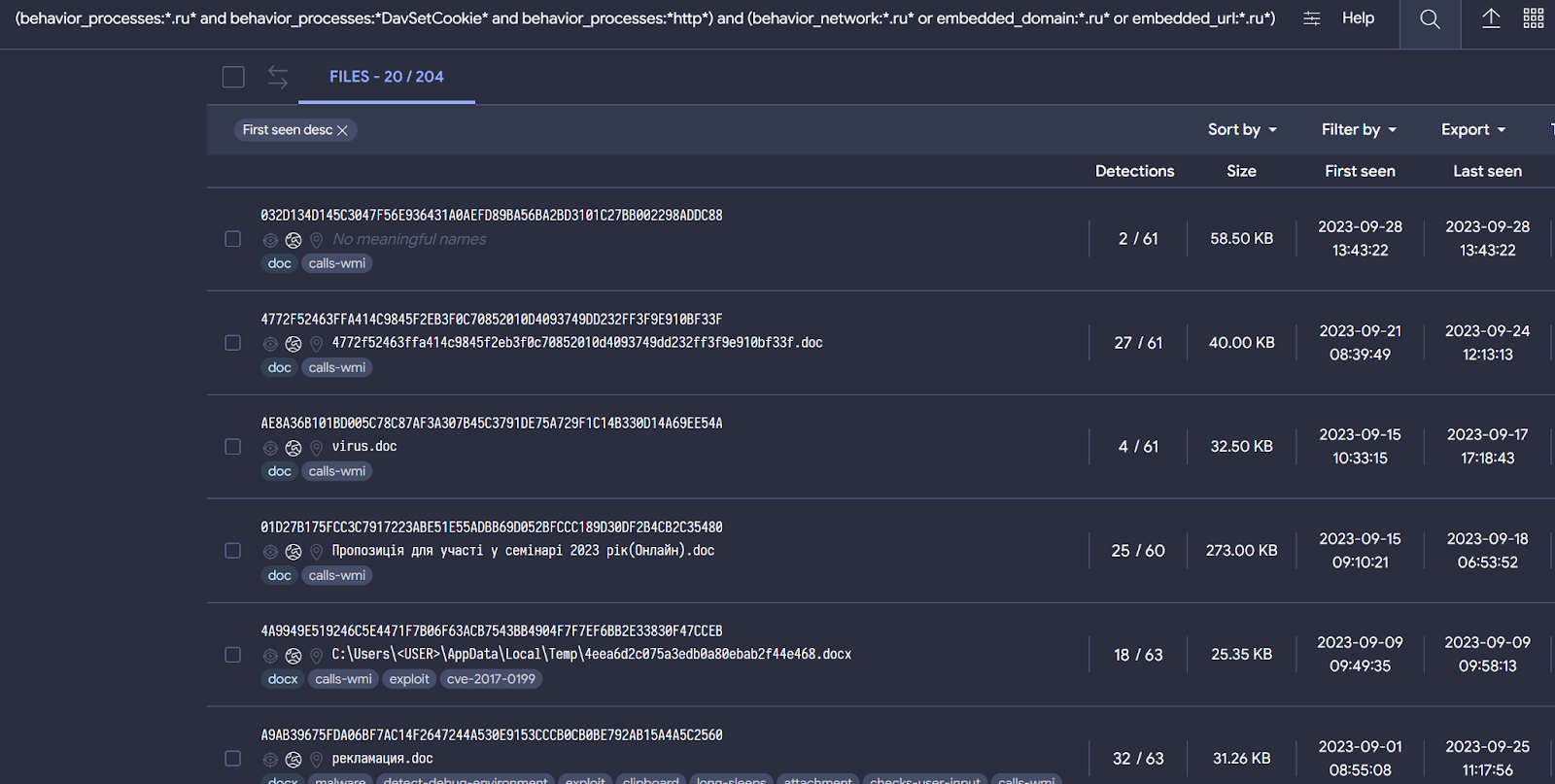Click the swap arrows icon beside Files tab
The image size is (1555, 784).
tap(278, 77)
